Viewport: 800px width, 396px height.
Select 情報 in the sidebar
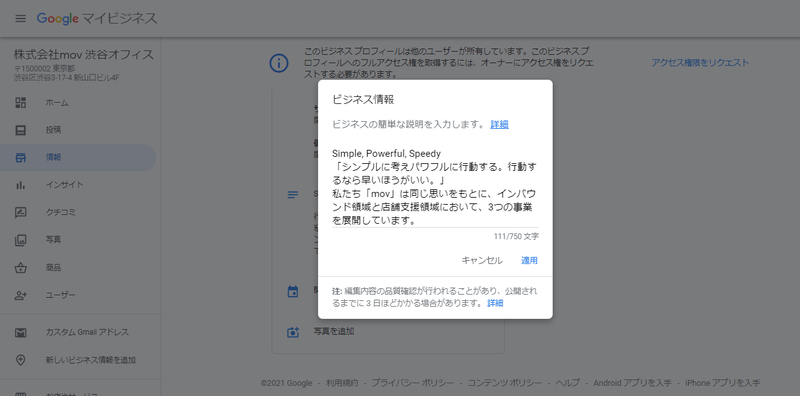click(78, 158)
